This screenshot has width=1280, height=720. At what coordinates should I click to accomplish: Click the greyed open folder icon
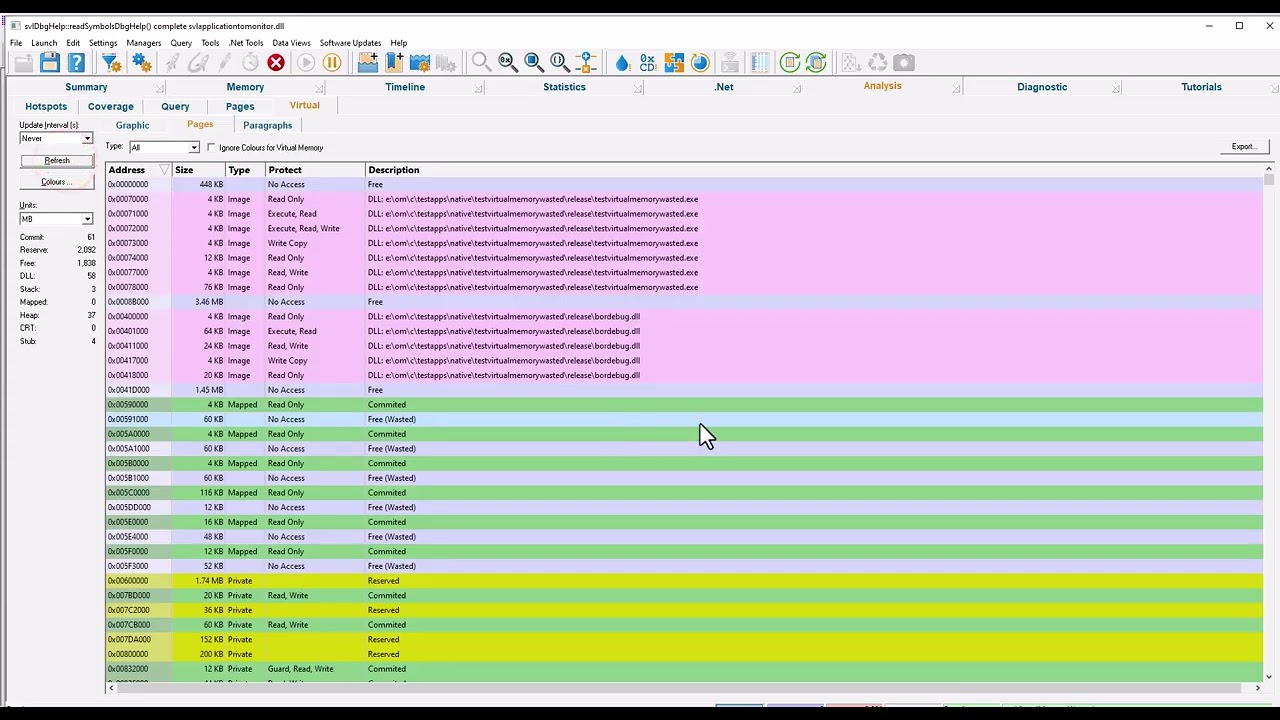(23, 63)
